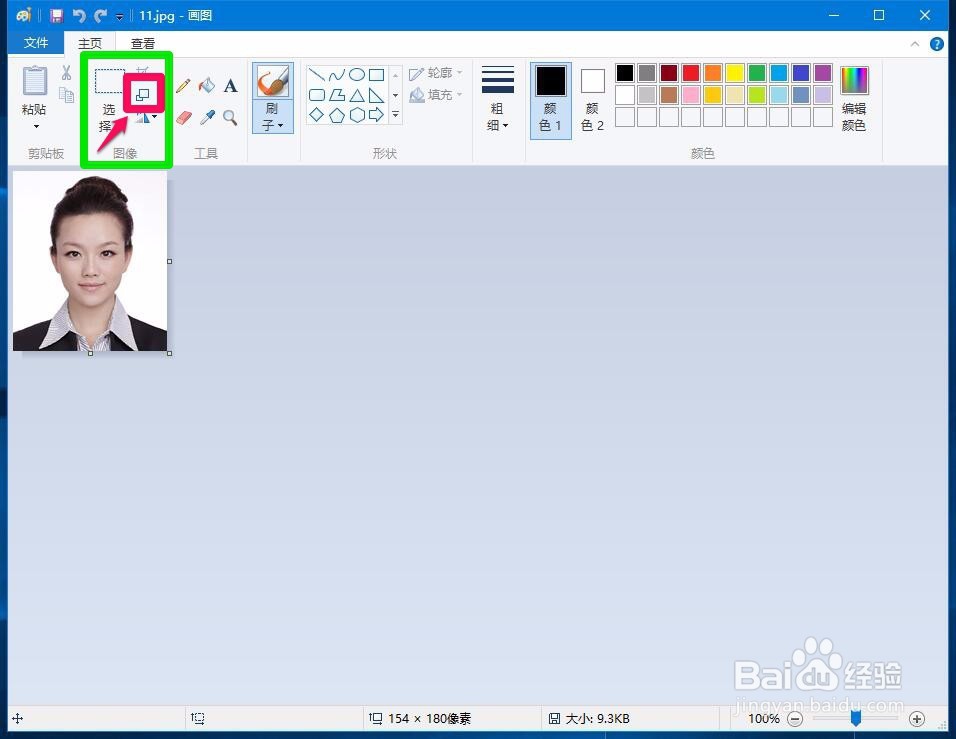Image resolution: width=956 pixels, height=739 pixels.
Task: Choose the Rounded rectangle shape
Action: [317, 95]
